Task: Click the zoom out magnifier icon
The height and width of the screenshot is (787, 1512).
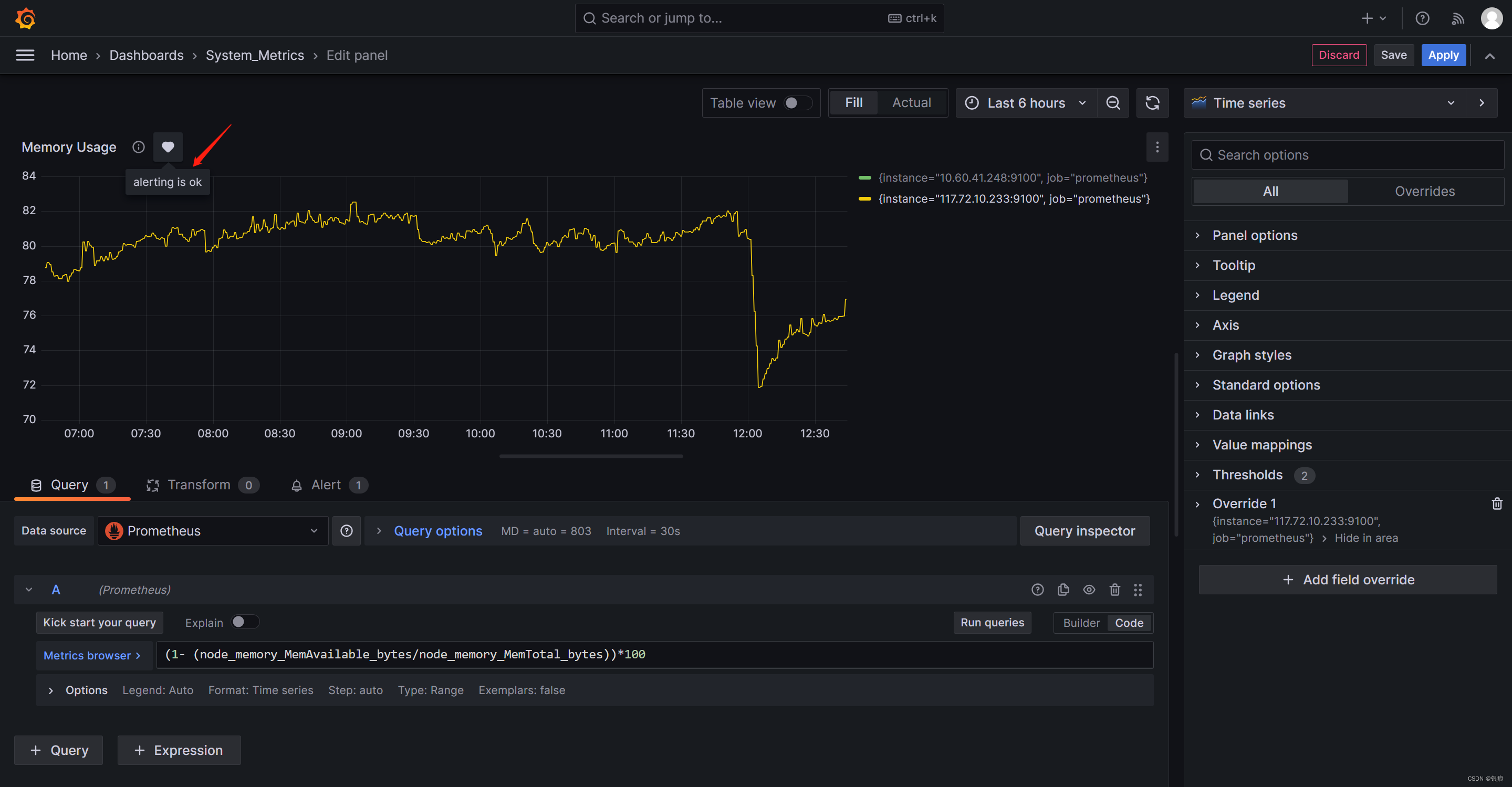Action: (1113, 102)
